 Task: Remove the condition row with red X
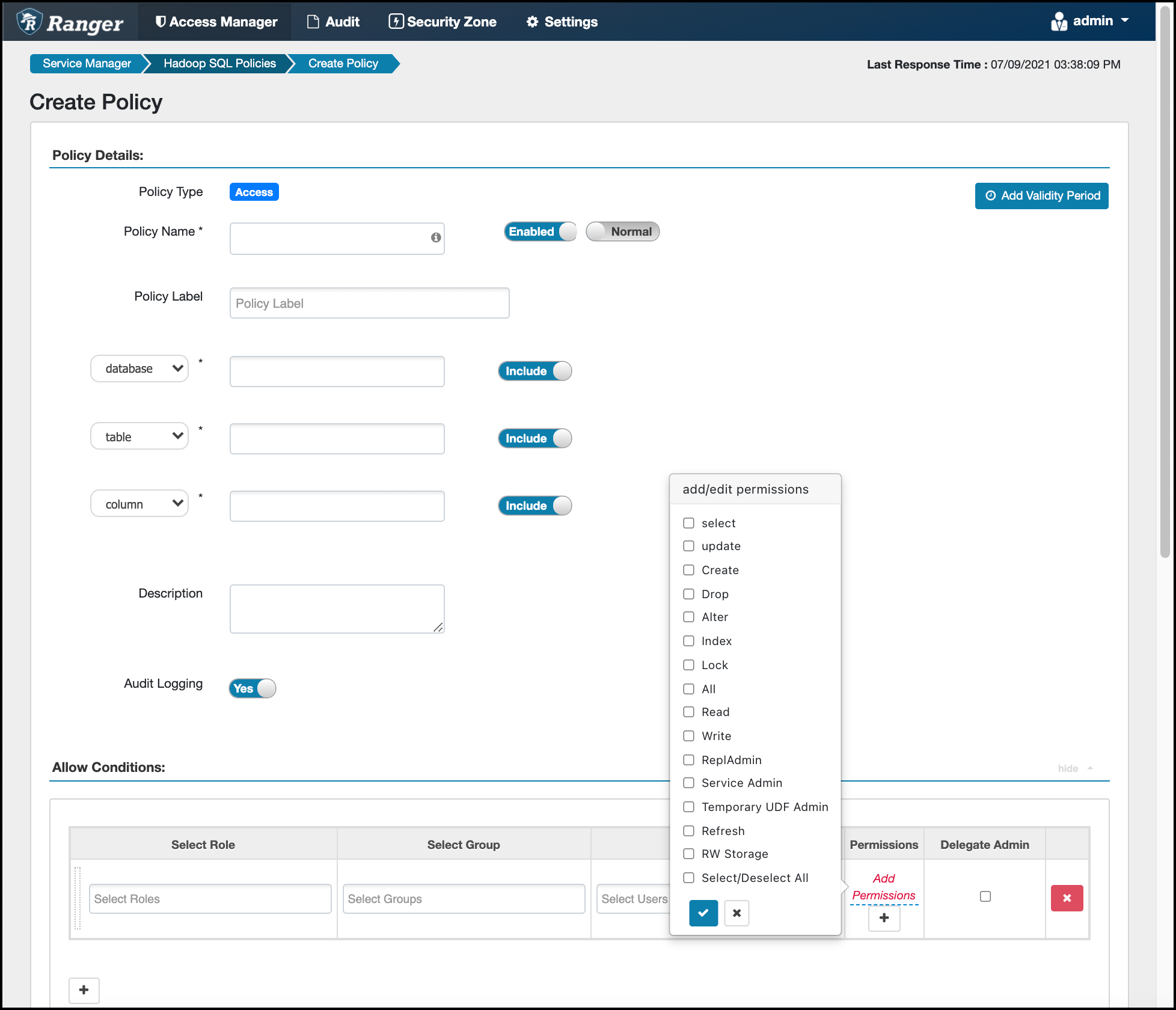click(1067, 898)
